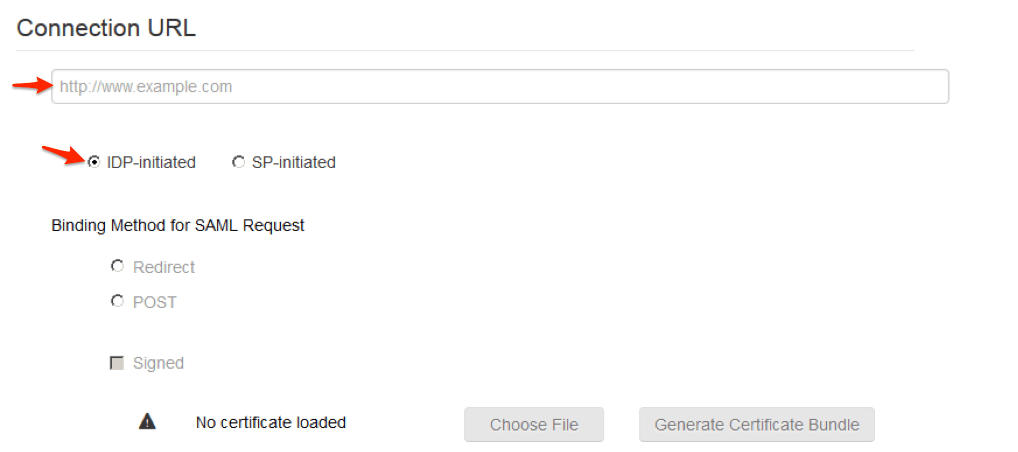The height and width of the screenshot is (452, 1018).
Task: Click the Connection URL heading
Action: 106,28
